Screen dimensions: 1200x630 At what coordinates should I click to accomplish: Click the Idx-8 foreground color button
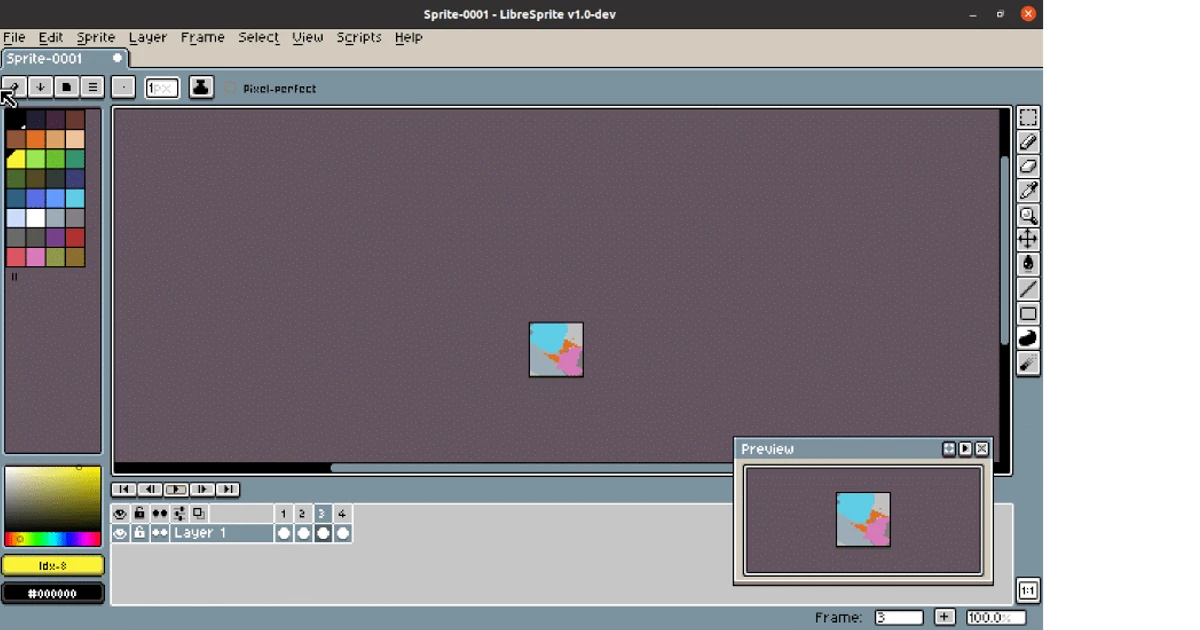click(x=53, y=566)
